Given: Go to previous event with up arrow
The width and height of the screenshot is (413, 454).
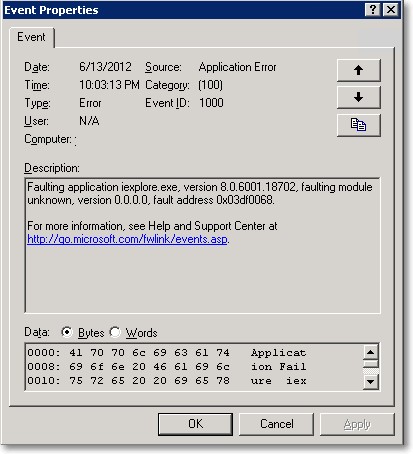Looking at the screenshot, I should 359,70.
